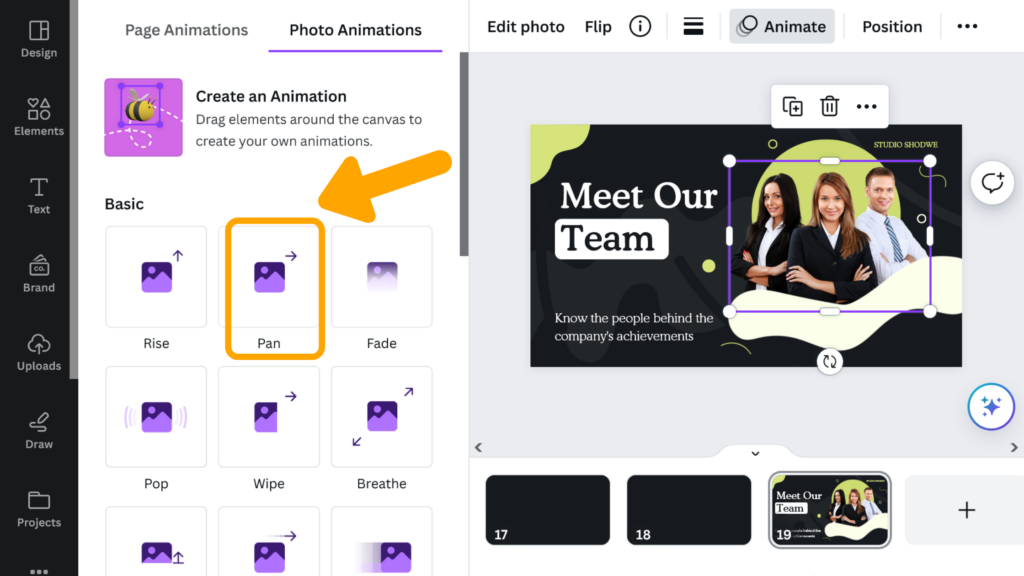The image size is (1024, 576).
Task: Switch to the Photo Animations tab
Action: click(355, 30)
